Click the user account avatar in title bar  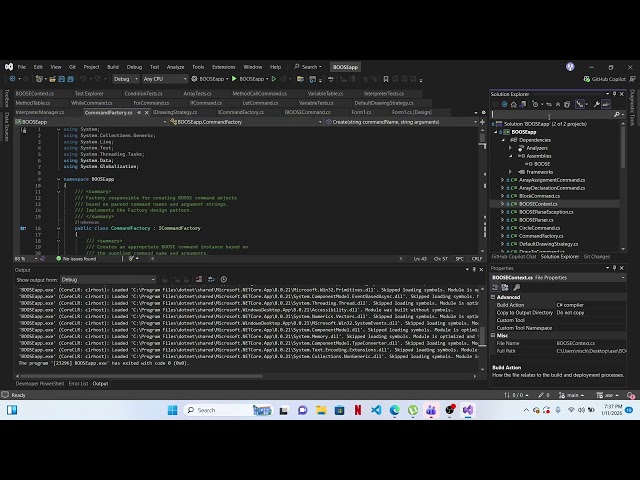[x=570, y=66]
